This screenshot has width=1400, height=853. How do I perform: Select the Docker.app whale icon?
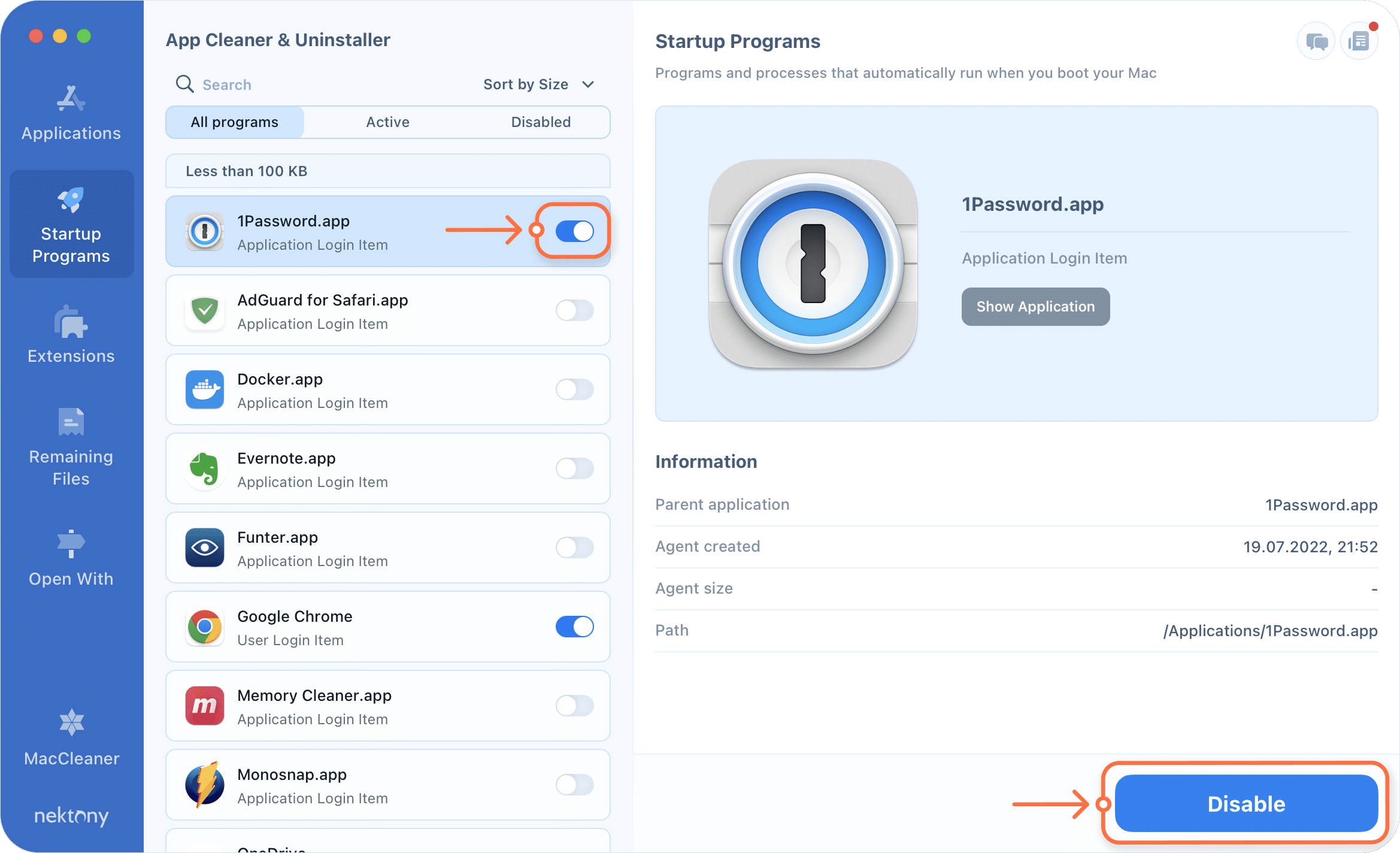(205, 389)
